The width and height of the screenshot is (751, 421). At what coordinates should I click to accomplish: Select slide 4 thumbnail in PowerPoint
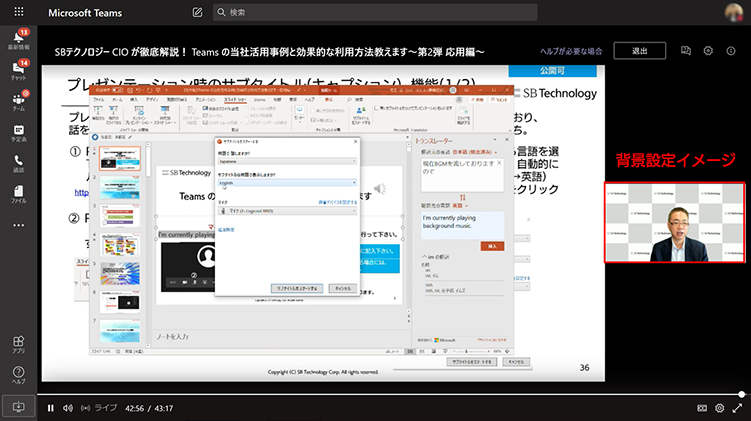[x=120, y=245]
